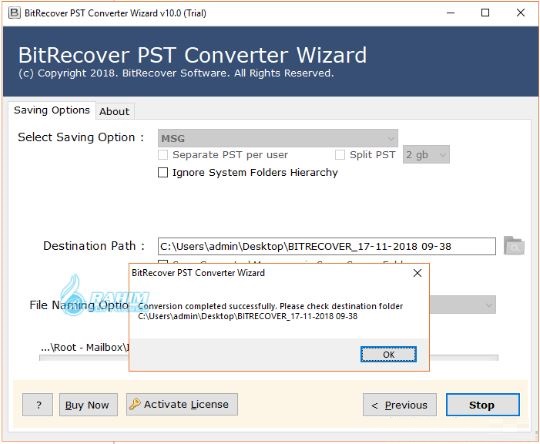Close the BitRecover PST Converter Wizard dialog
The height and width of the screenshot is (444, 540).
417,273
